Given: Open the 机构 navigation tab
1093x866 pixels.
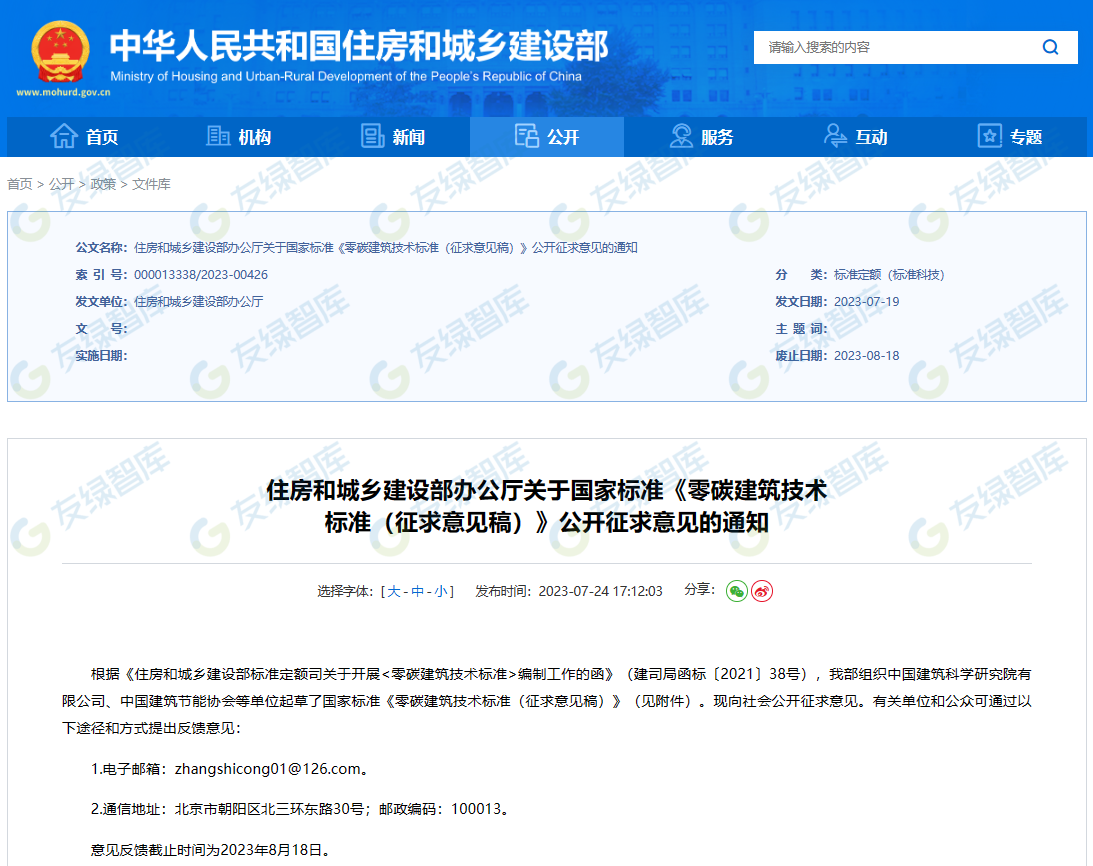Looking at the screenshot, I should click(x=239, y=137).
